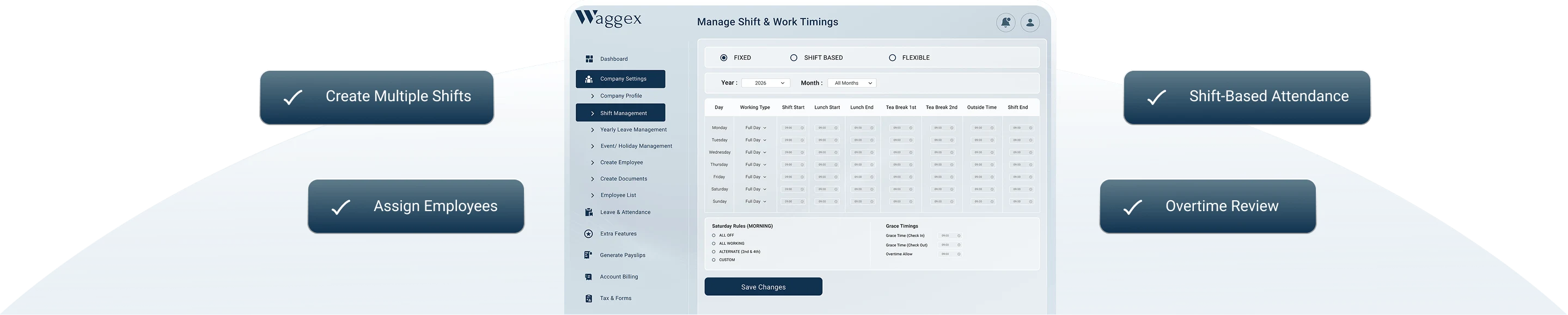The height and width of the screenshot is (315, 1568).
Task: Click the Save Changes button
Action: [764, 287]
